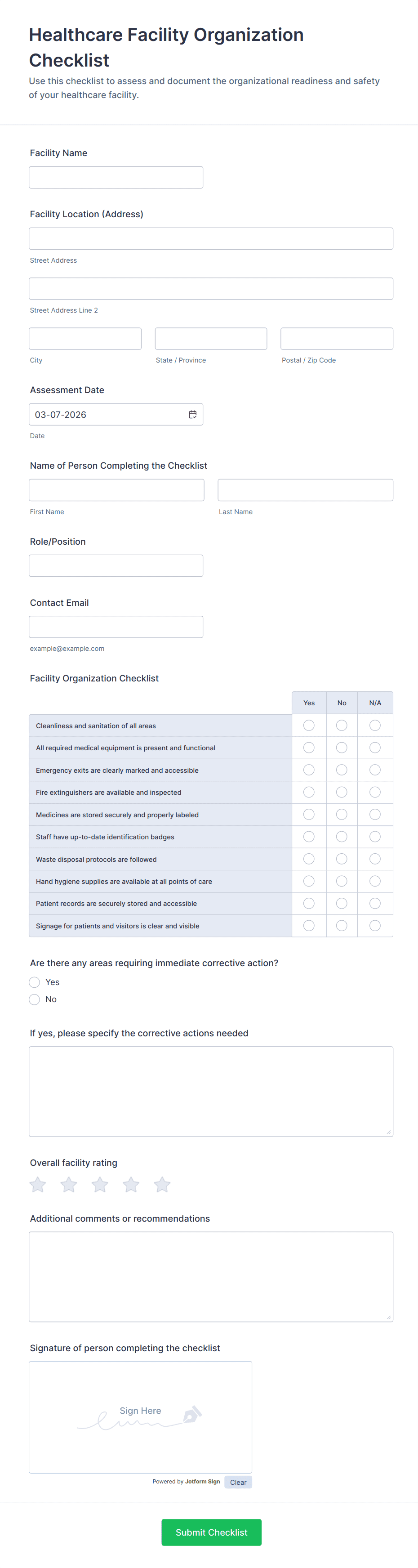The height and width of the screenshot is (1568, 418).
Task: Select No for Fire extinguishers row
Action: [342, 792]
